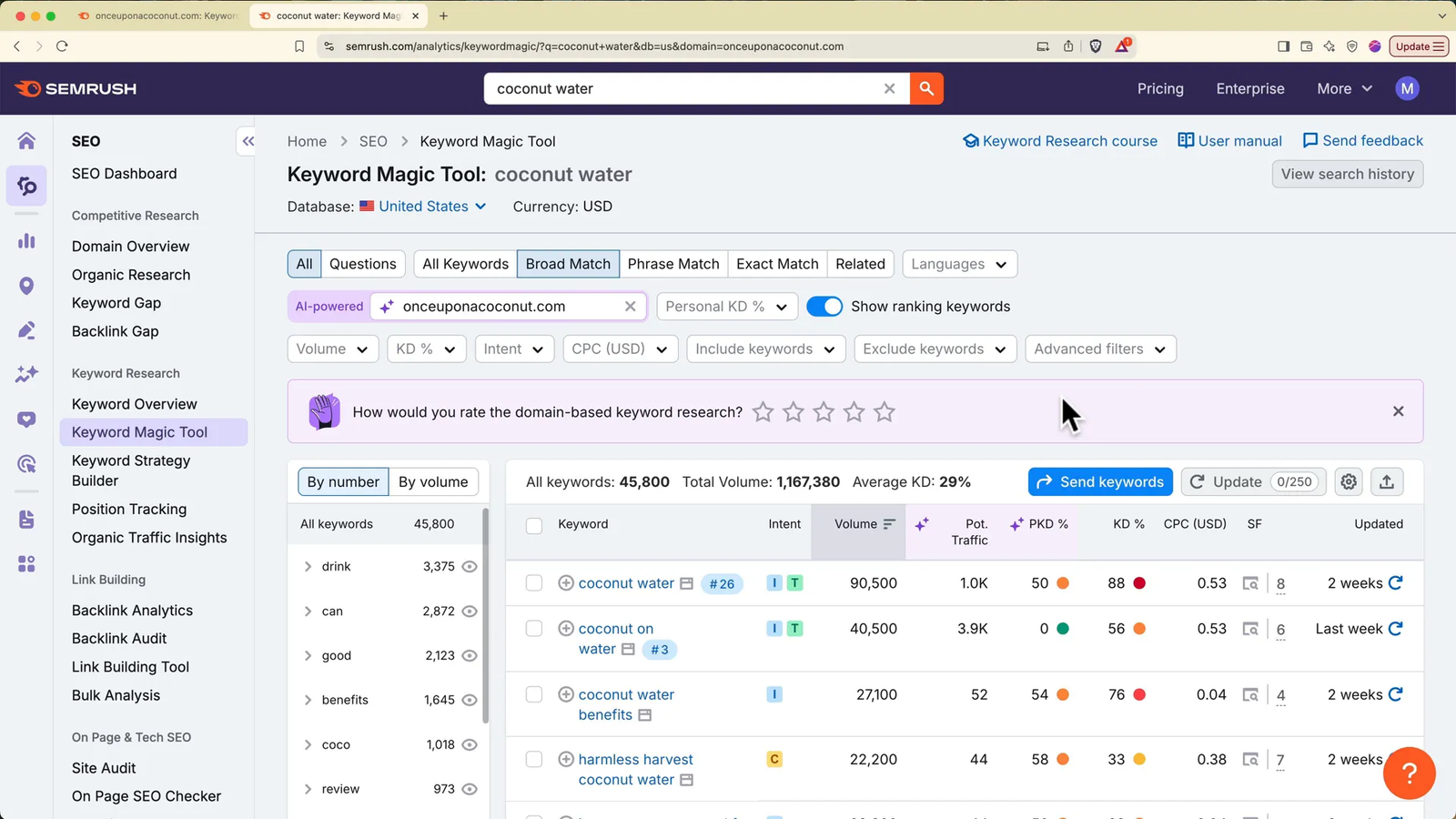Open the Volume filter dropdown
Viewport: 1456px width, 819px height.
[332, 349]
